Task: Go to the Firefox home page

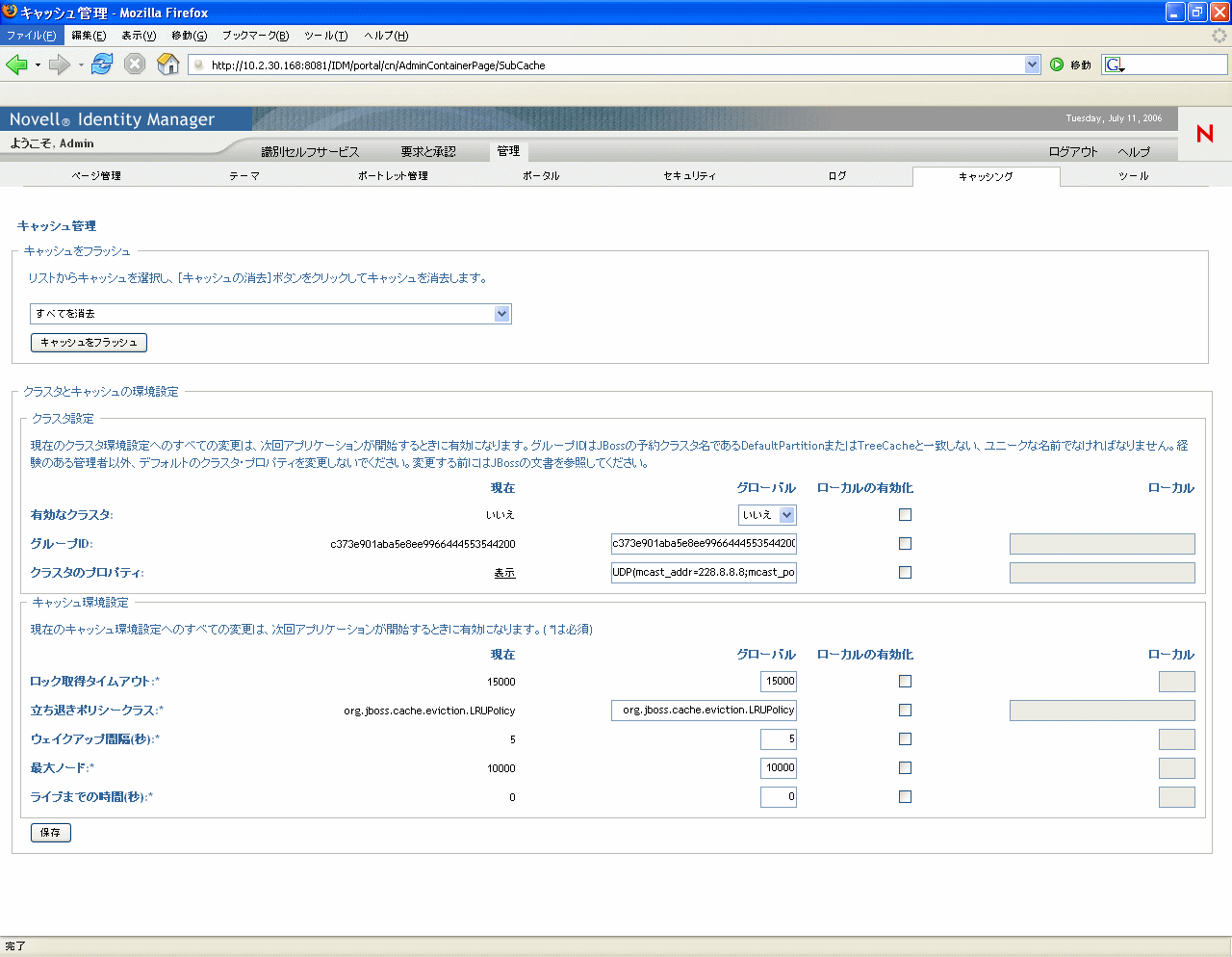Action: click(x=168, y=65)
